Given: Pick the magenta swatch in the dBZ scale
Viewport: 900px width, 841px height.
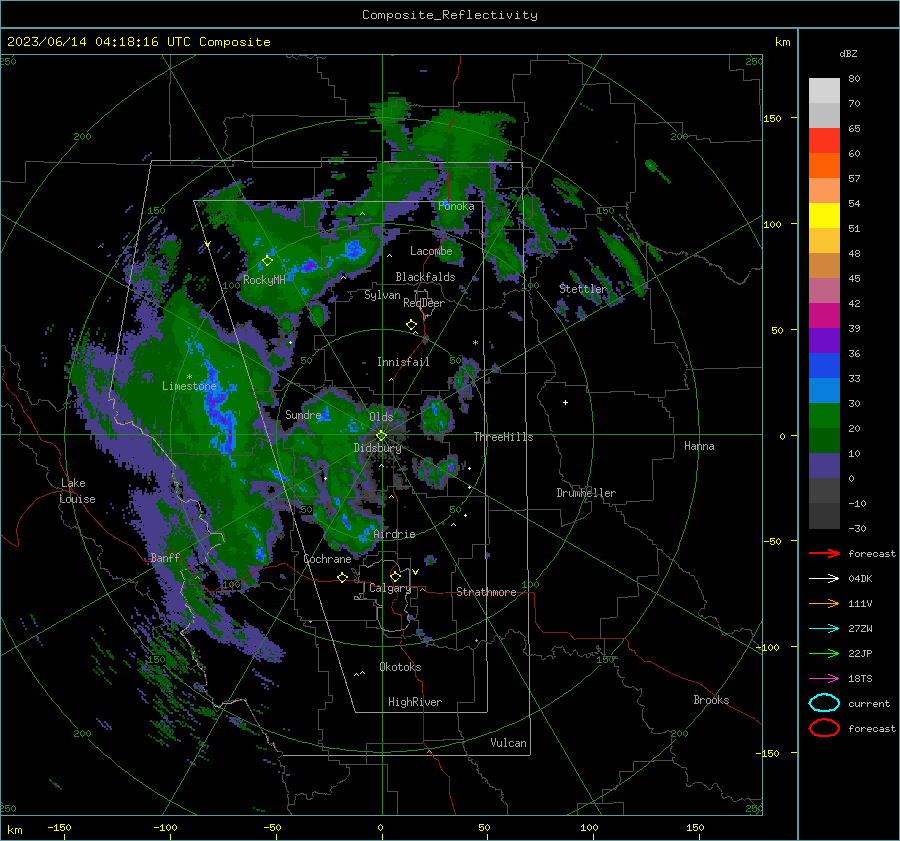Looking at the screenshot, I should pyautogui.click(x=824, y=316).
